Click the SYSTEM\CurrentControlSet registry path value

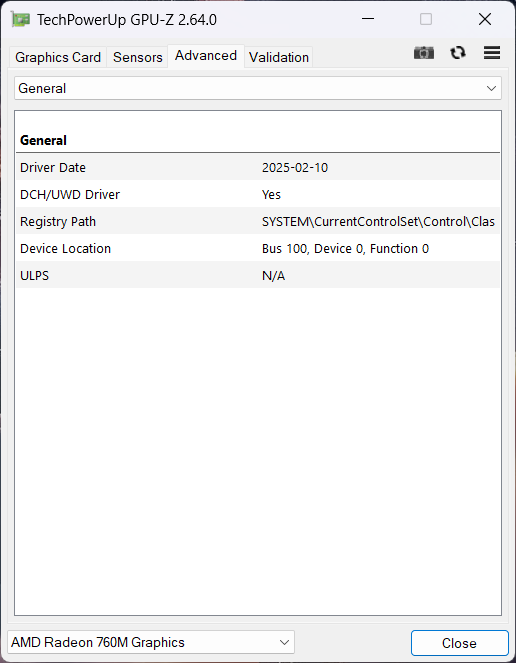(x=378, y=222)
